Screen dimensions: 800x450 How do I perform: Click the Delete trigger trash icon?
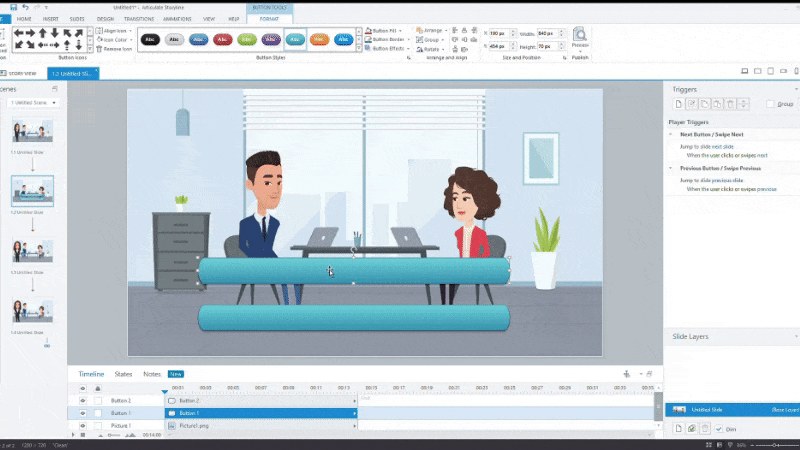pyautogui.click(x=731, y=104)
